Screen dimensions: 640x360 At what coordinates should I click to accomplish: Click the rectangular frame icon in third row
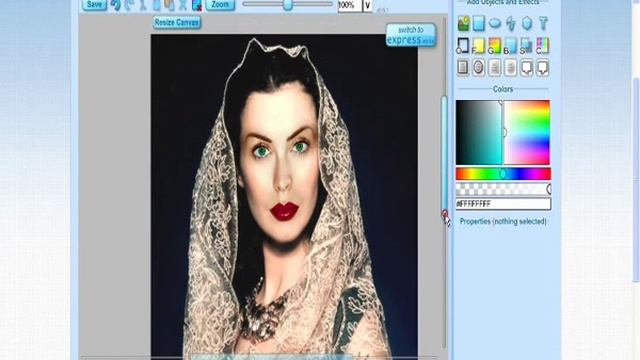click(x=462, y=68)
